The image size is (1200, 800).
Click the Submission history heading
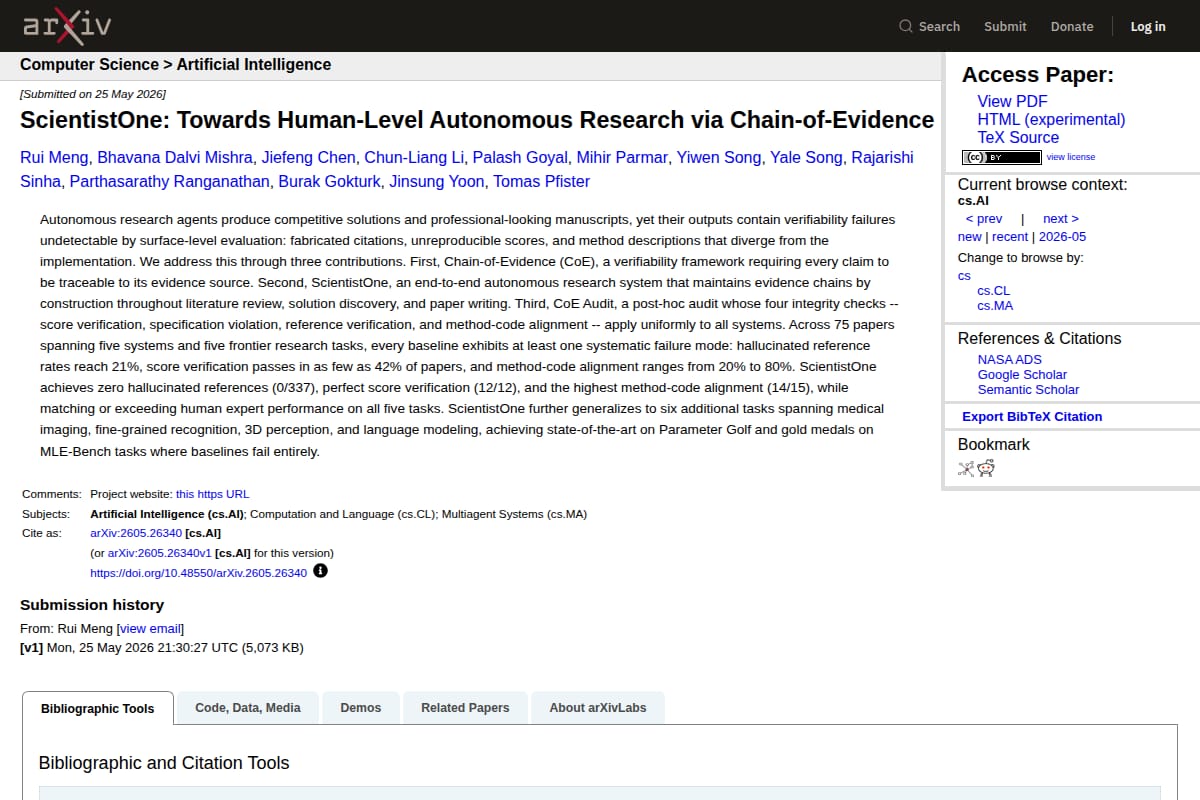(x=92, y=605)
